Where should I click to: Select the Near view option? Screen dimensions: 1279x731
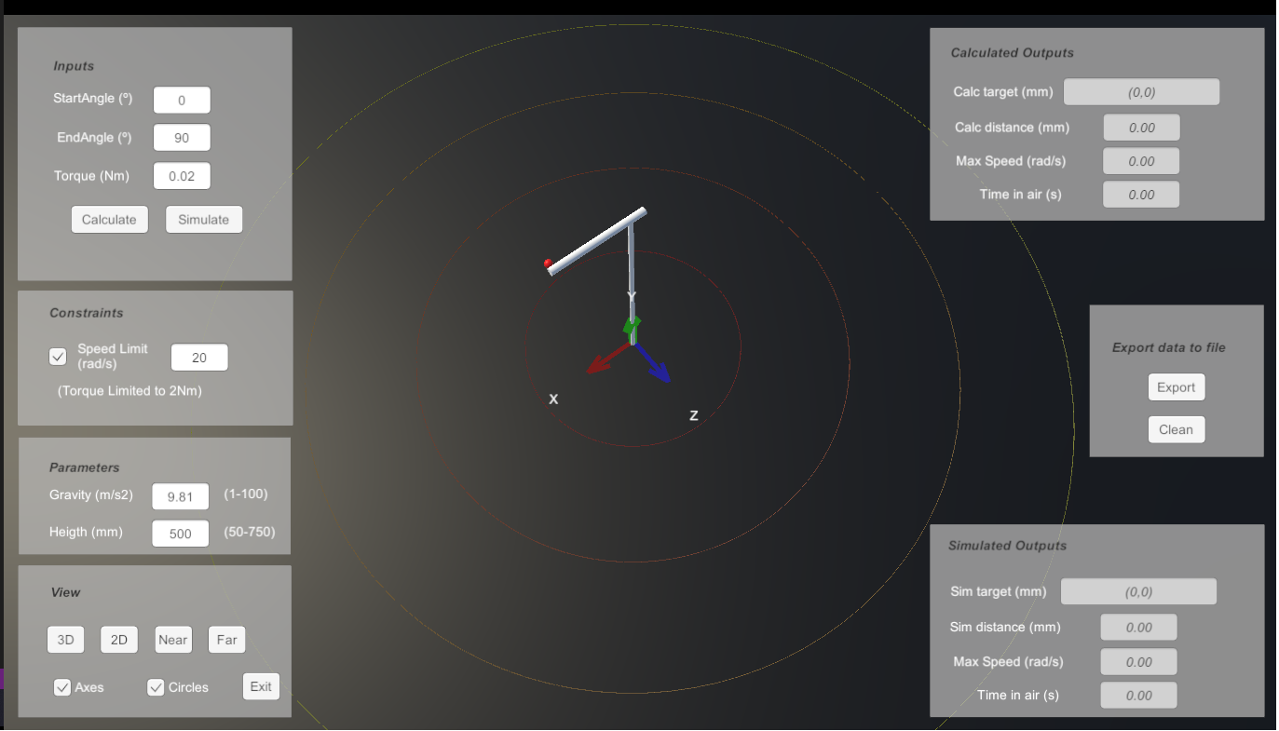(173, 639)
